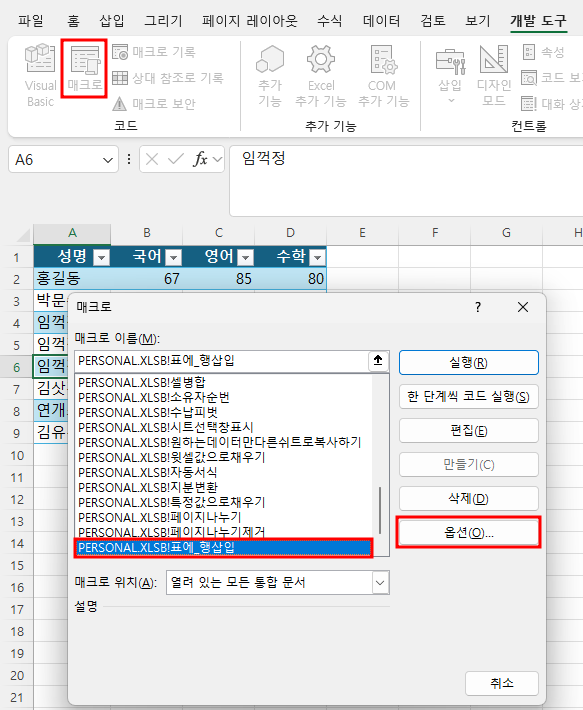Open the 영어 column filter dropdown
The image size is (583, 710).
pos(245,258)
